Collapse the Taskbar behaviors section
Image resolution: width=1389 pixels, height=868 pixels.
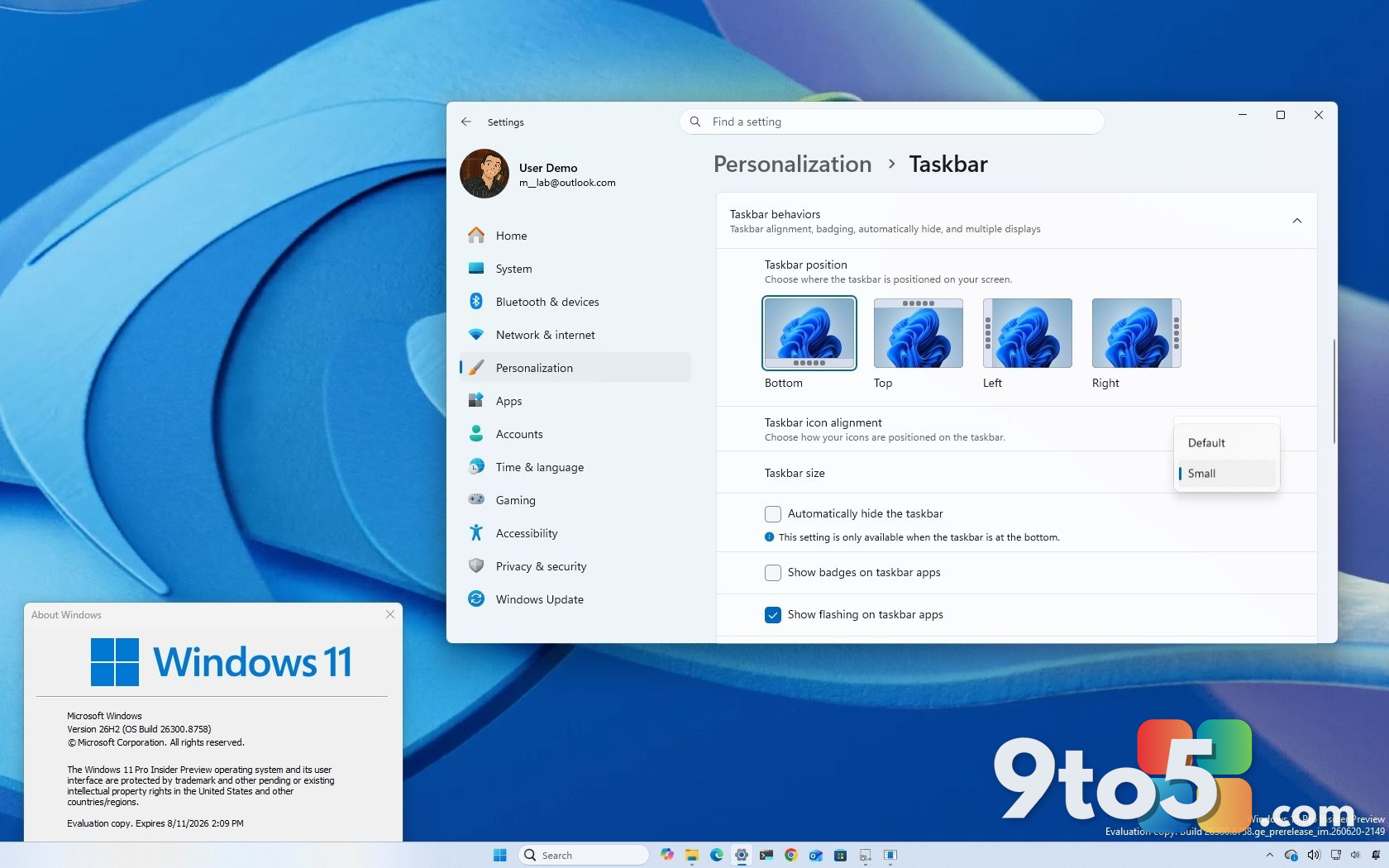(1296, 221)
